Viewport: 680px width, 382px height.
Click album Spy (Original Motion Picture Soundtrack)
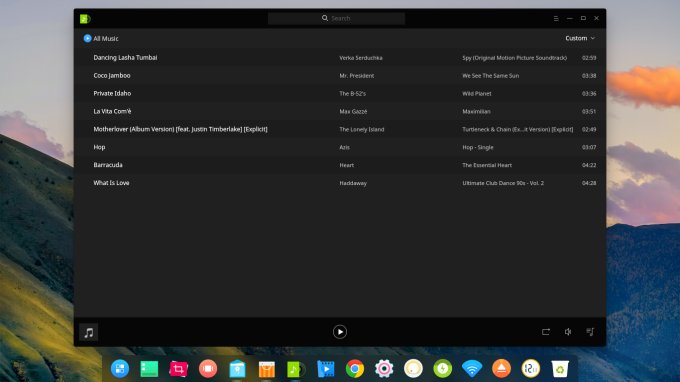[514, 58]
